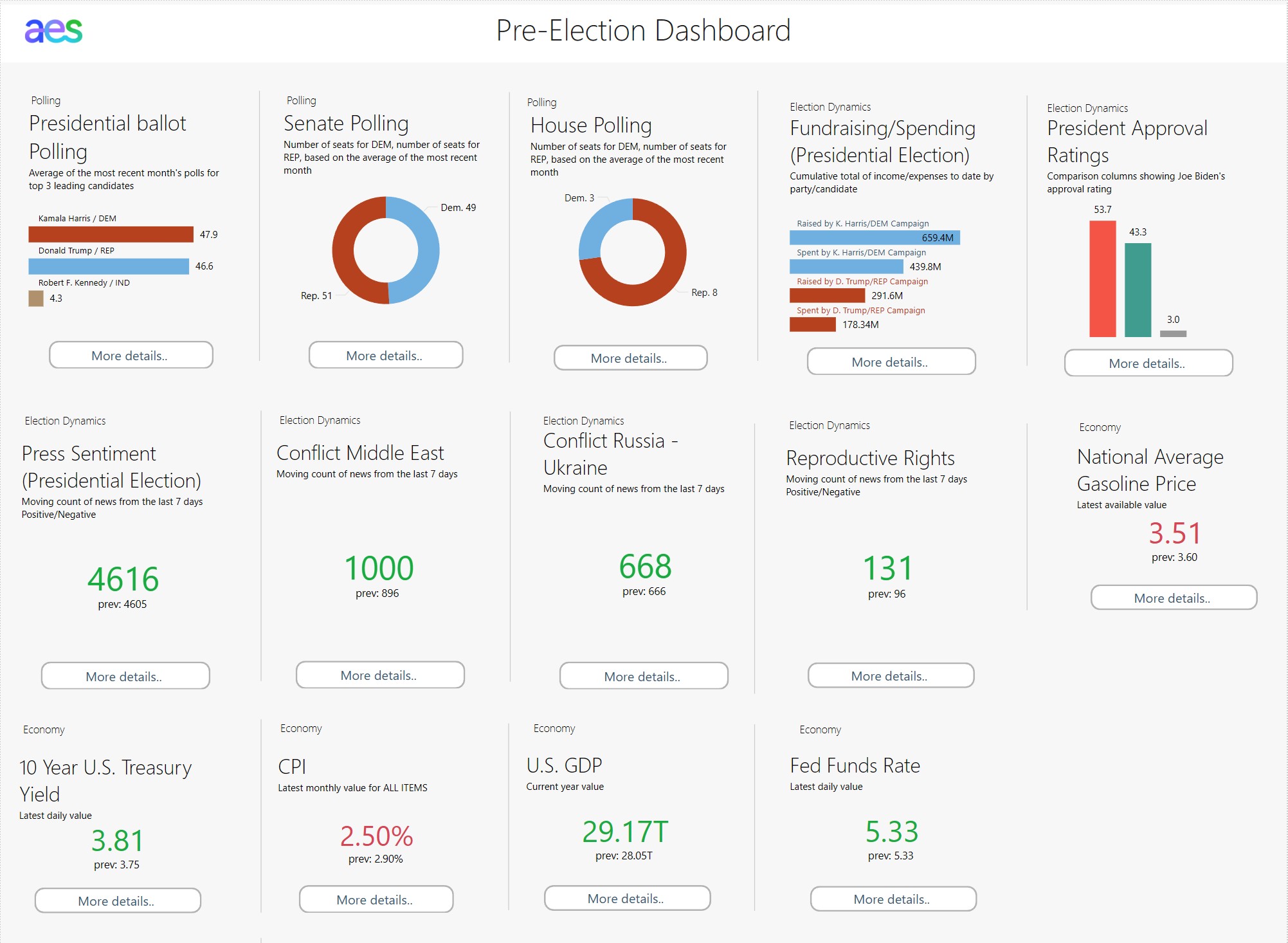
Task: Click the Kamala Harris polling bar
Action: point(111,234)
